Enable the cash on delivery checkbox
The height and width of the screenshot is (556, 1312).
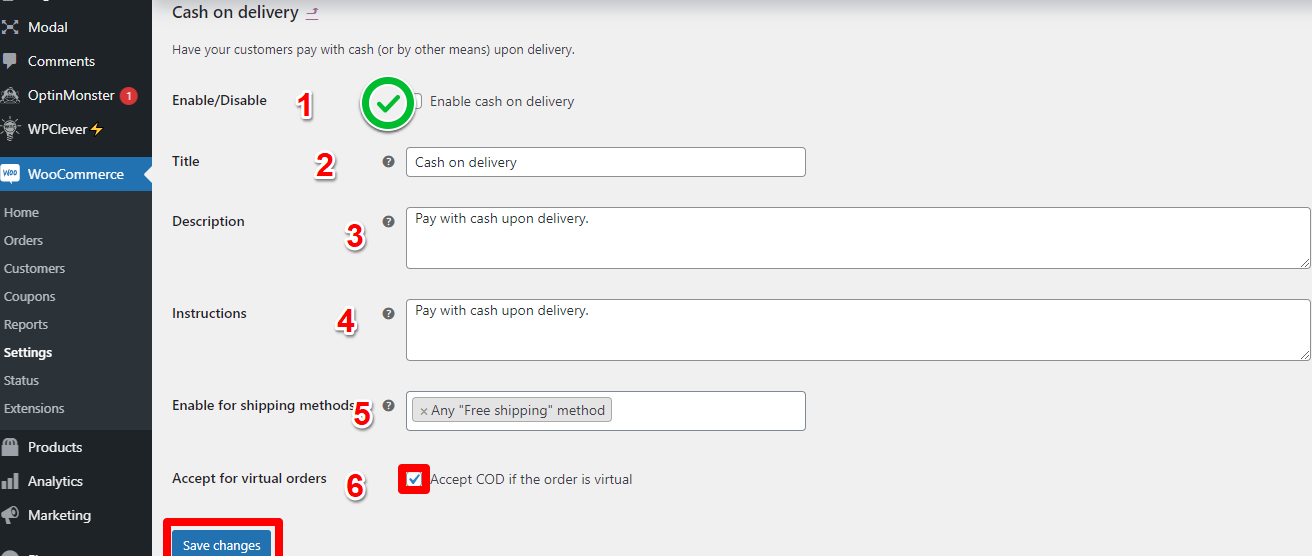click(418, 101)
